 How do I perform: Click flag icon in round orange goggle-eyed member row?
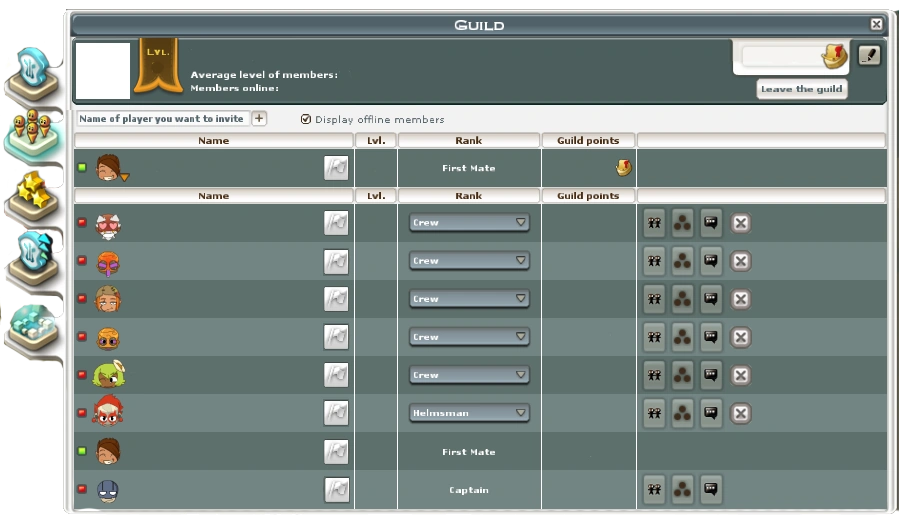click(336, 337)
